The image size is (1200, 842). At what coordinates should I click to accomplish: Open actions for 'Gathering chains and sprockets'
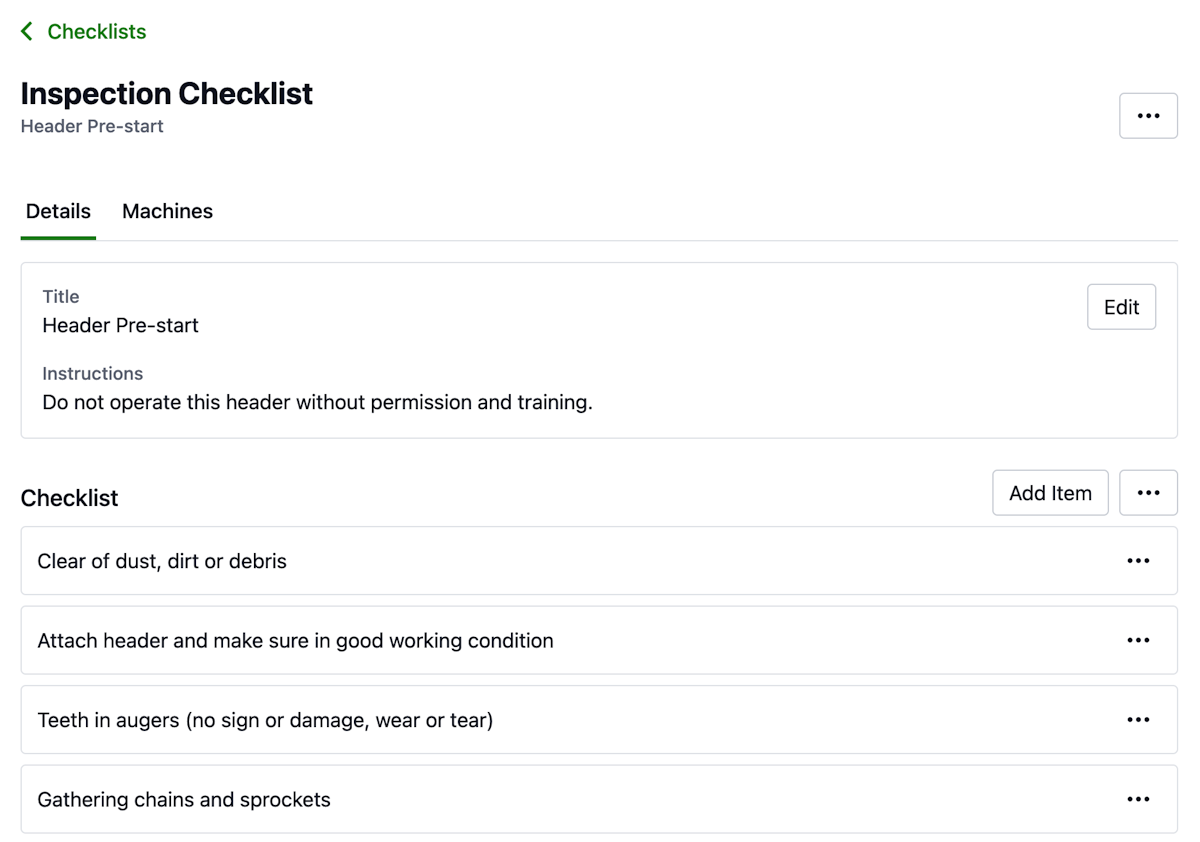(x=1138, y=798)
